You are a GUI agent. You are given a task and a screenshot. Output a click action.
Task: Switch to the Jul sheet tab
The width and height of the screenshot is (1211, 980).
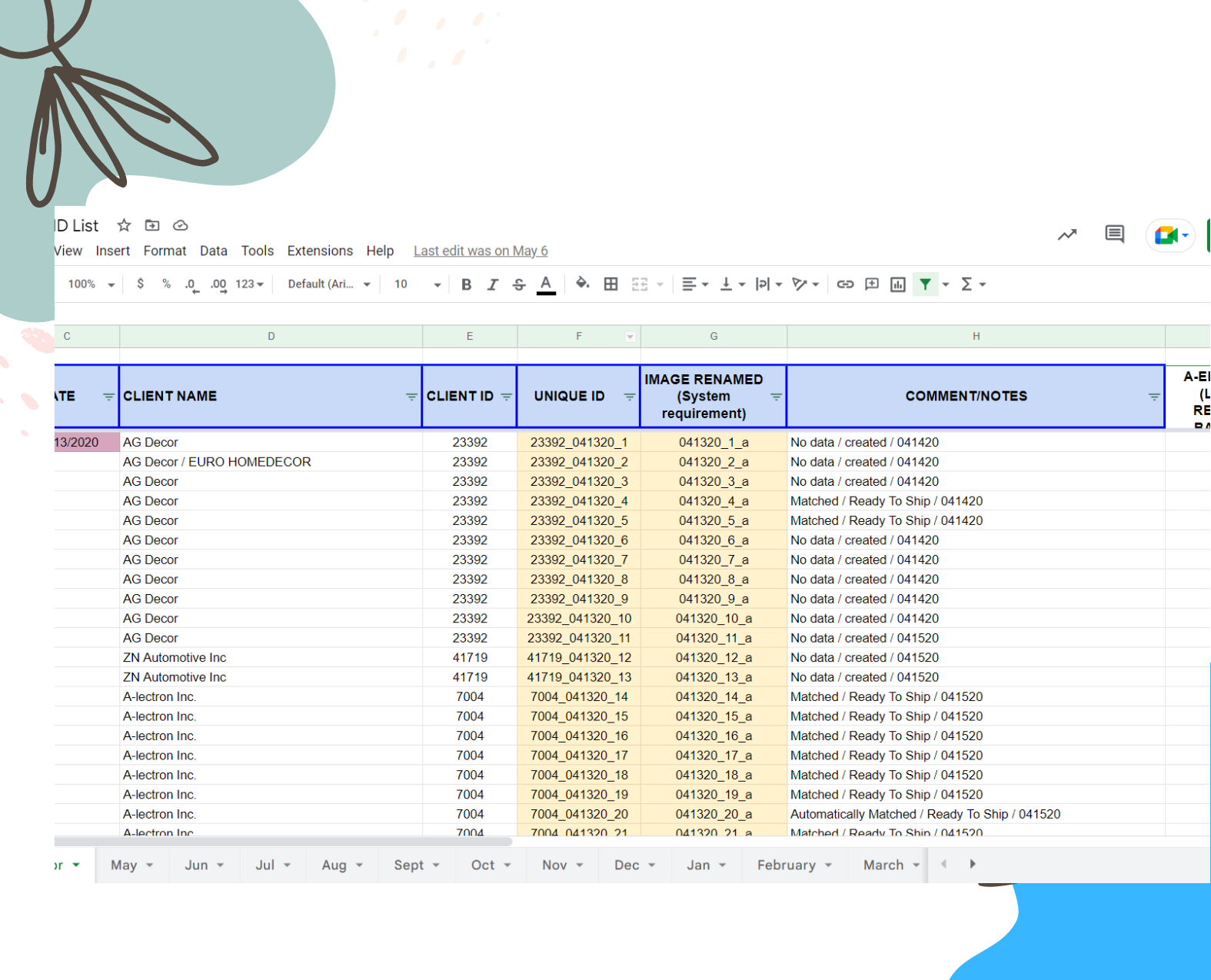[x=274, y=865]
